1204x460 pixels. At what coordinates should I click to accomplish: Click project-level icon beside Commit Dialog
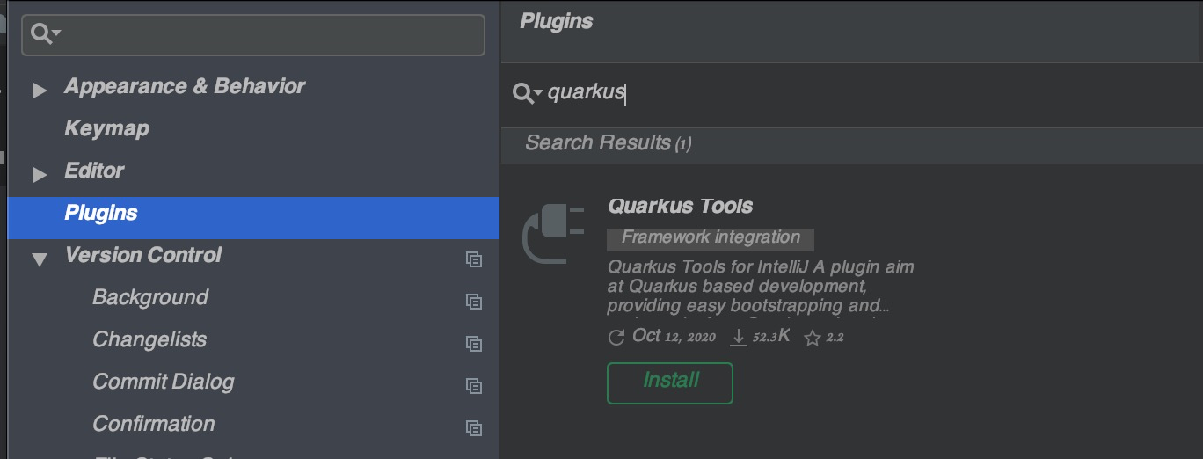click(474, 385)
